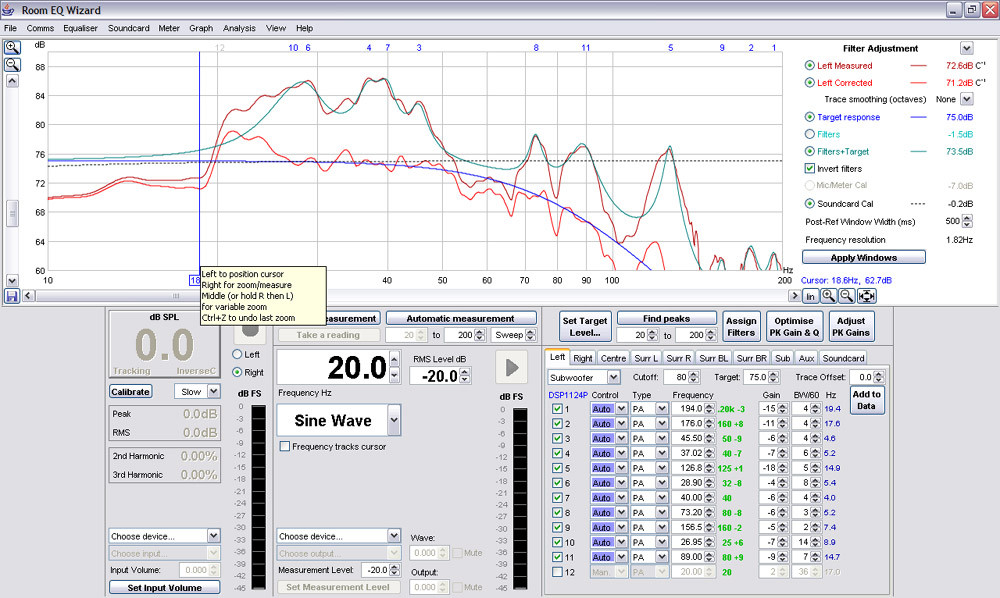Click horizontal zoom-in magnifier beside lin button

click(x=828, y=296)
